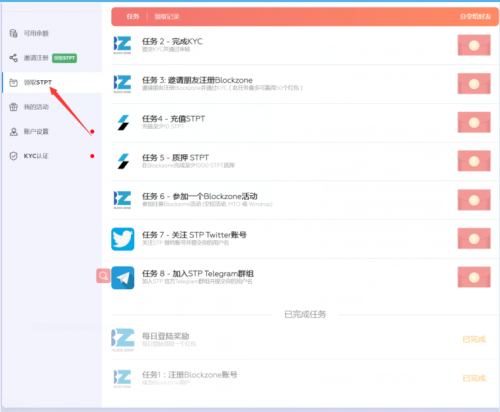Click the 分享给好友 share link
The image size is (500, 412).
coord(475,16)
